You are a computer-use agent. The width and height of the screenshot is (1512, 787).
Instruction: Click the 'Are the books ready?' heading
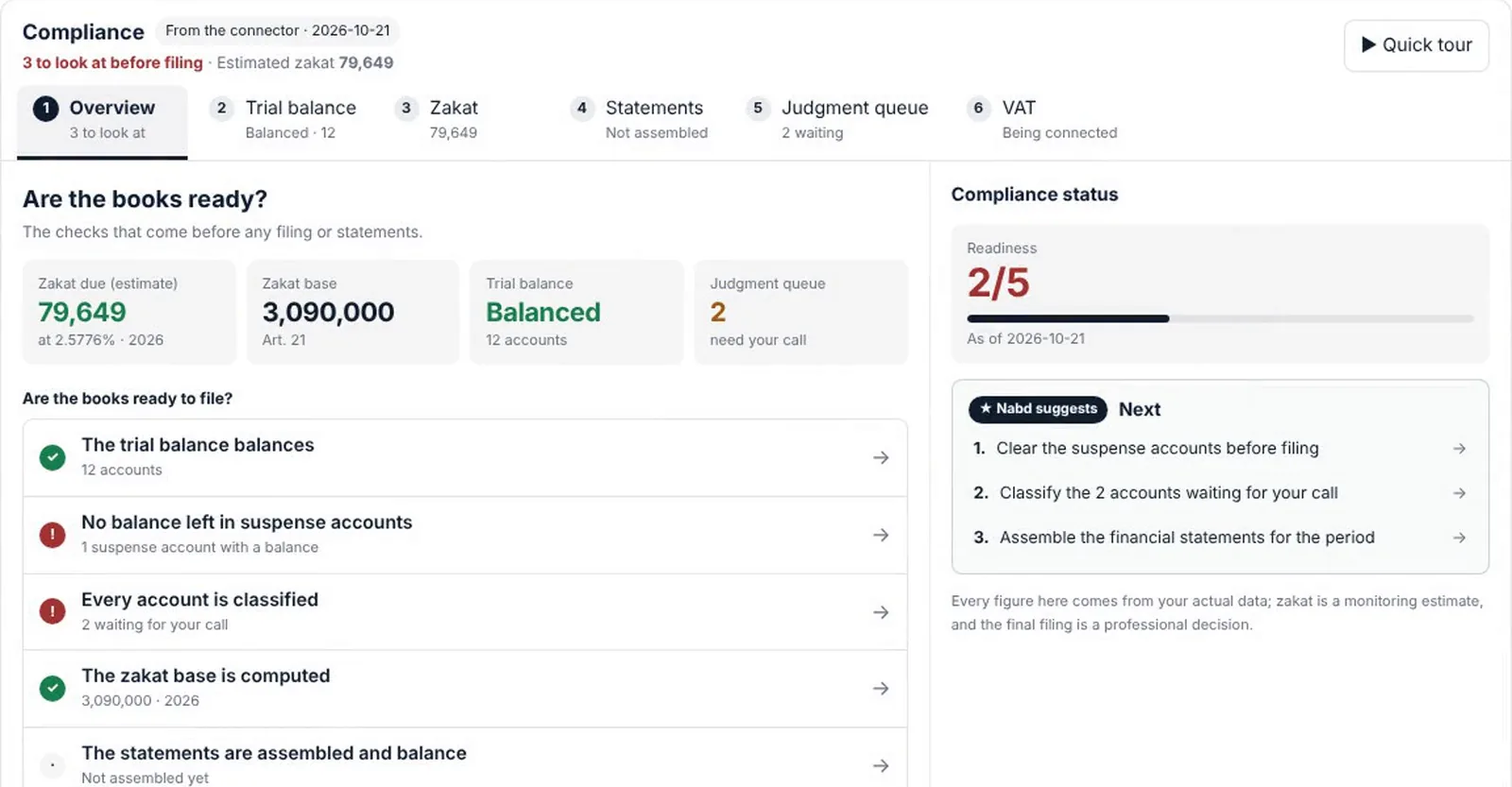click(x=145, y=199)
